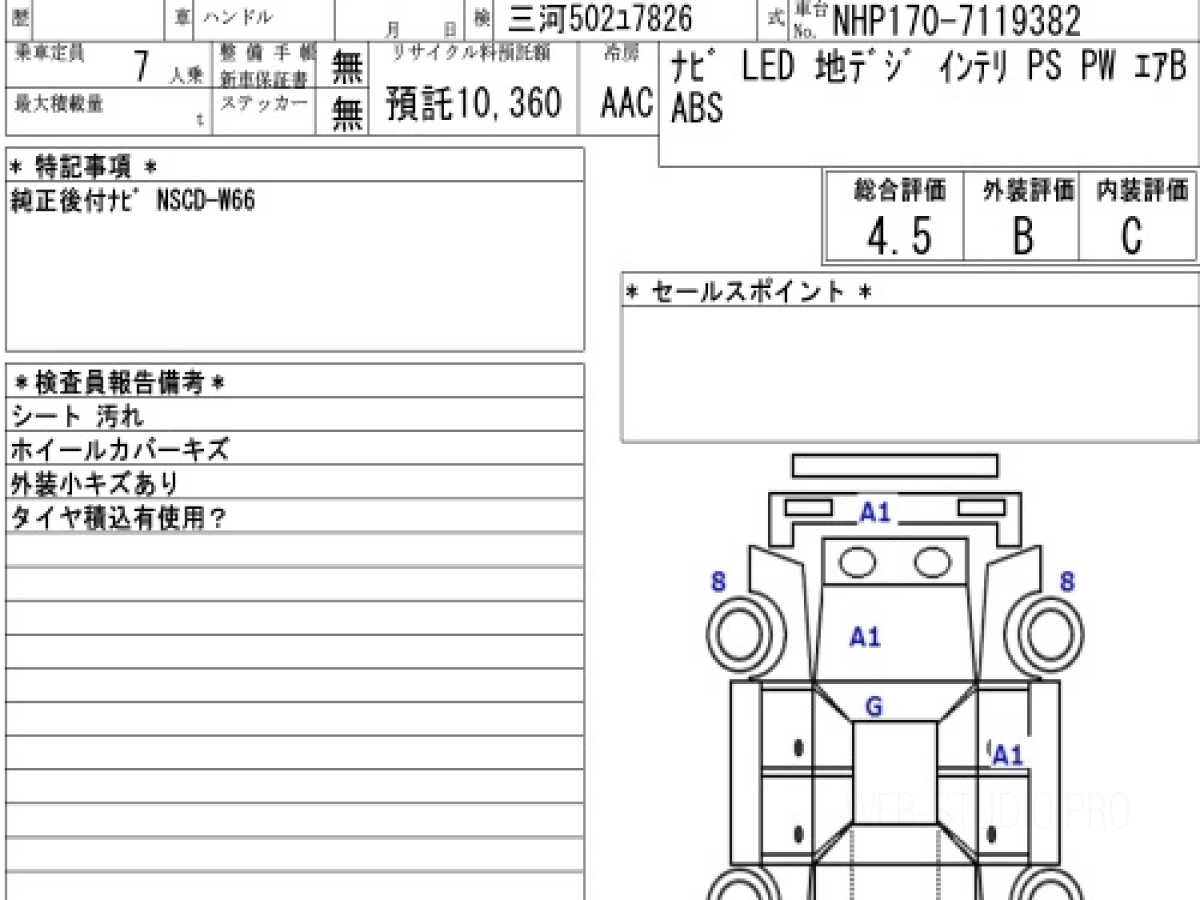This screenshot has height=900, width=1200.
Task: Click the 8 beside the right front tire
Action: 1067,581
